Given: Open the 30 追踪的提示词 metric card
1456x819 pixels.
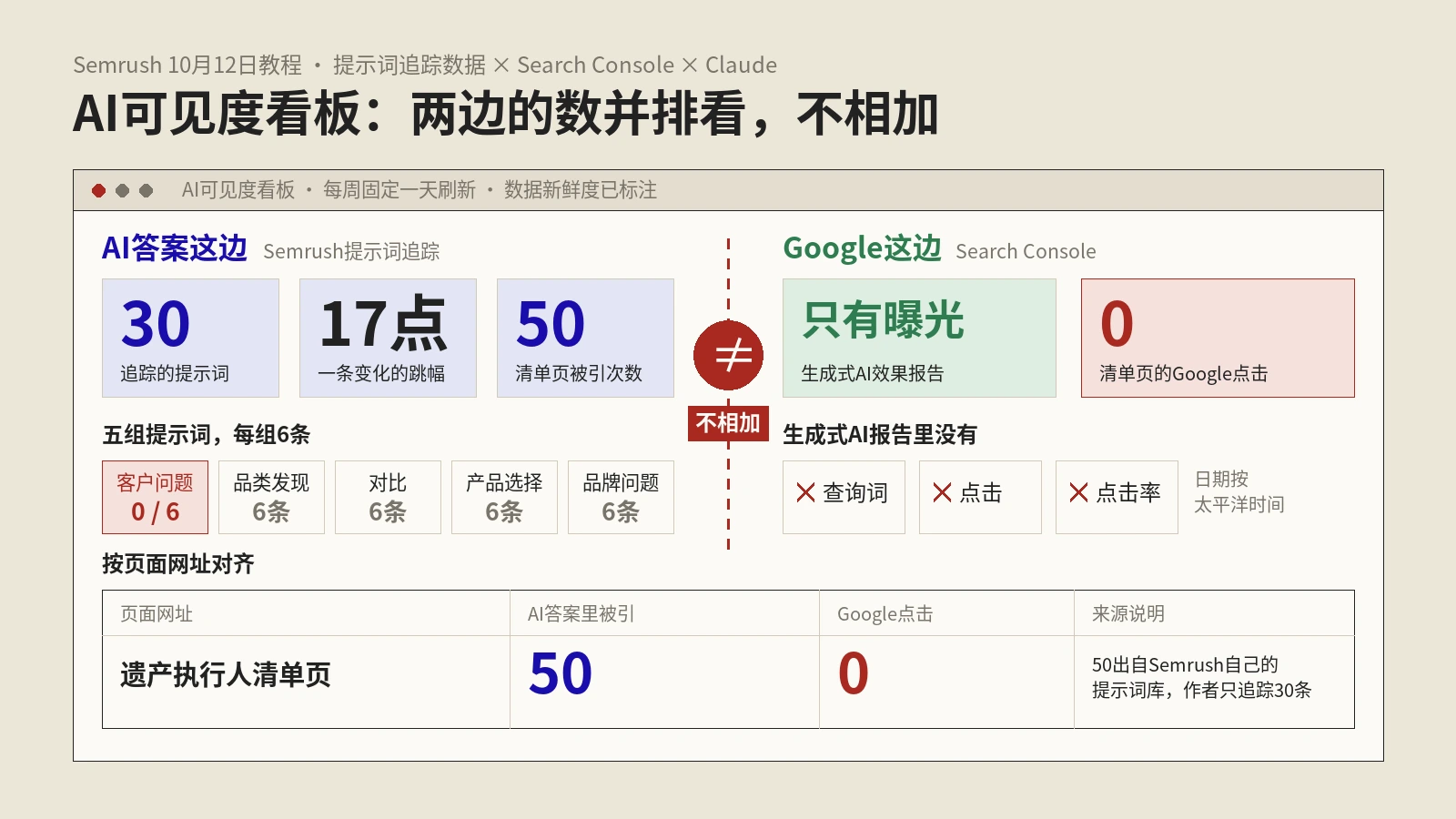Looking at the screenshot, I should pos(190,338).
